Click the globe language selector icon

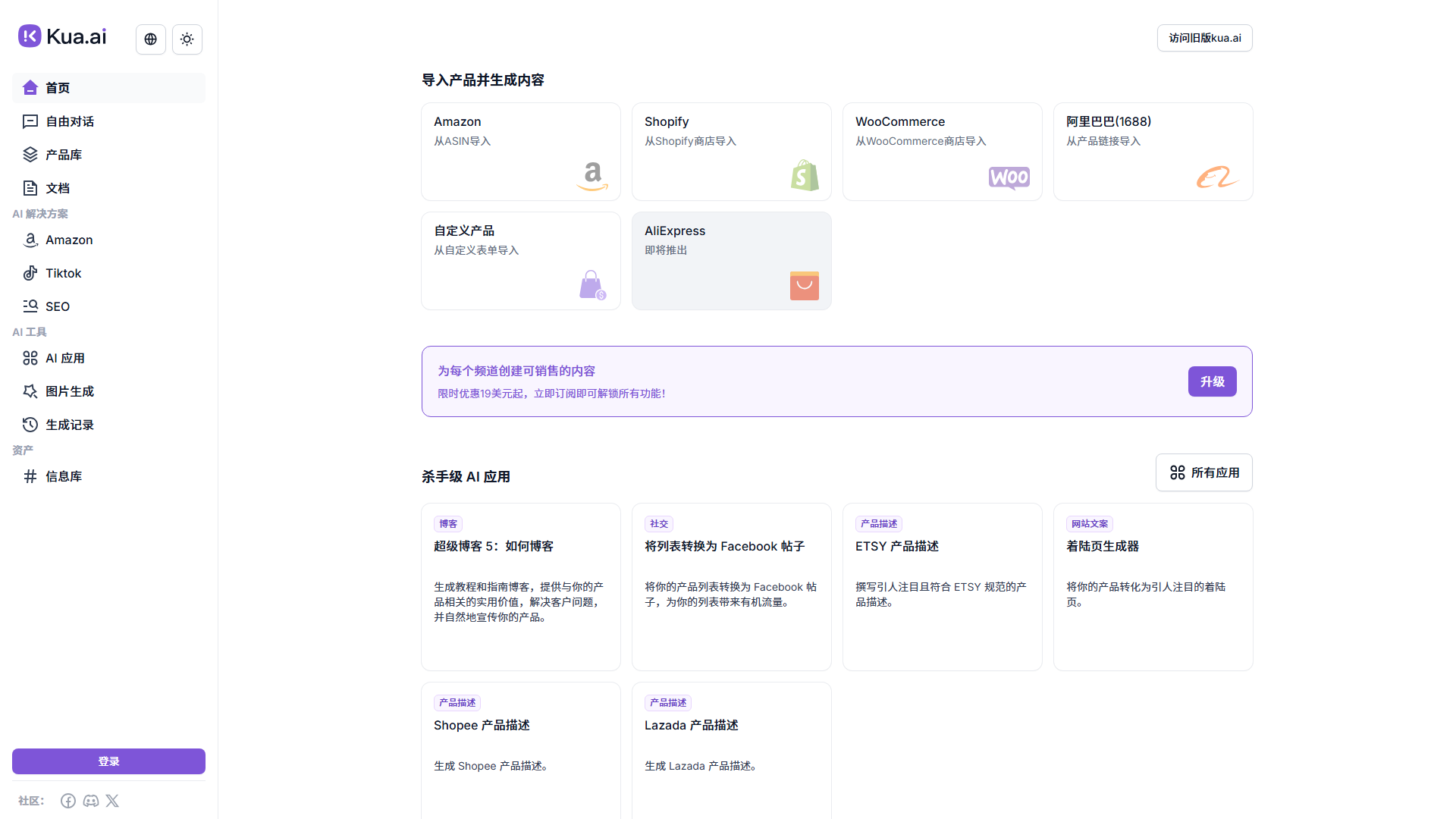coord(150,39)
